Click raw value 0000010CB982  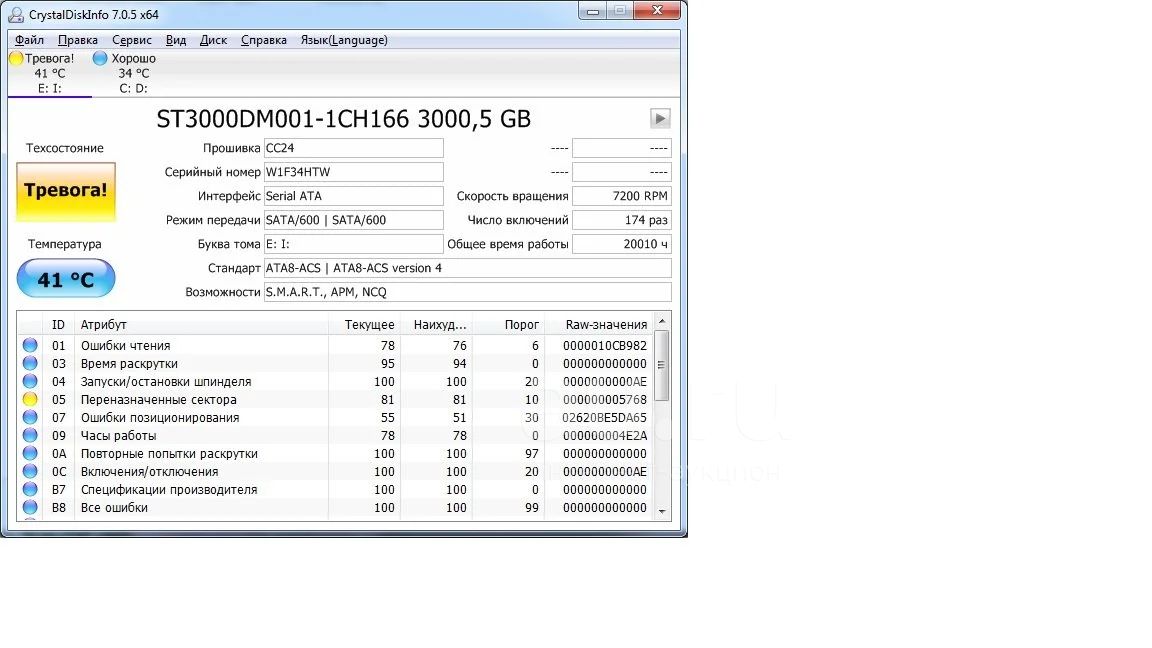605,345
